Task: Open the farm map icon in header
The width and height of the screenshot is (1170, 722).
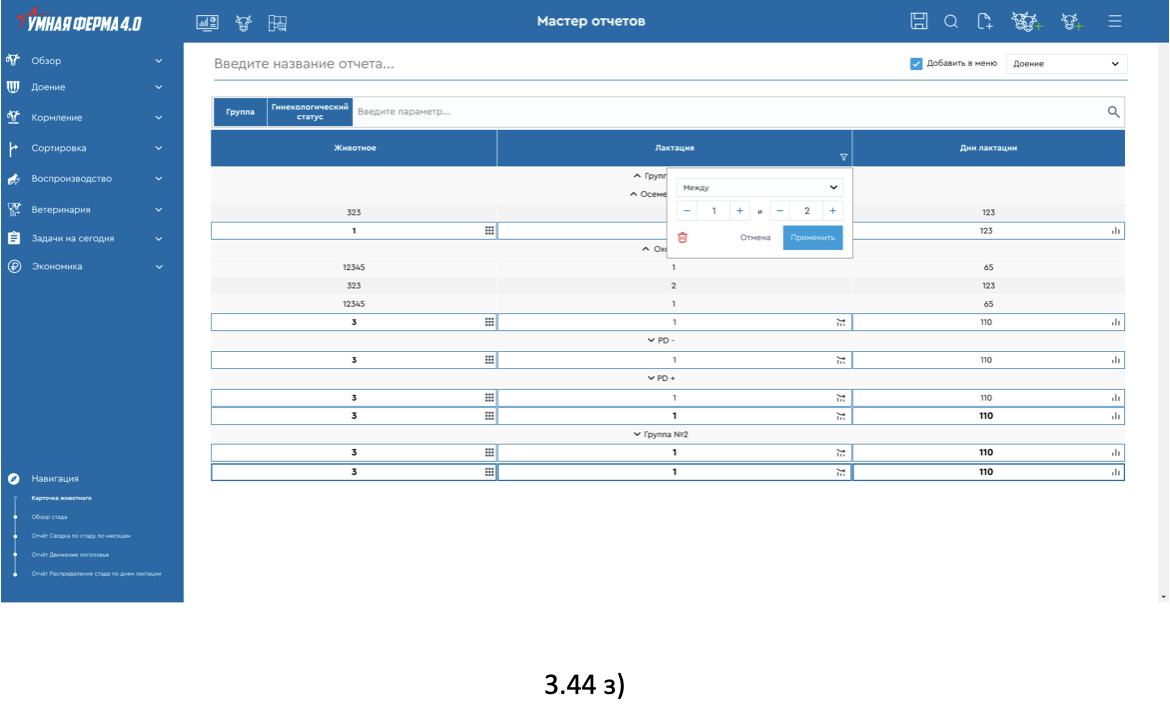Action: point(278,23)
